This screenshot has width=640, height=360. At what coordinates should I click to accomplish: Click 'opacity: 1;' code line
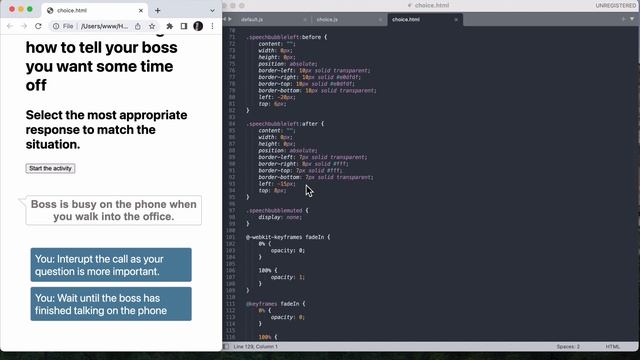[288, 277]
